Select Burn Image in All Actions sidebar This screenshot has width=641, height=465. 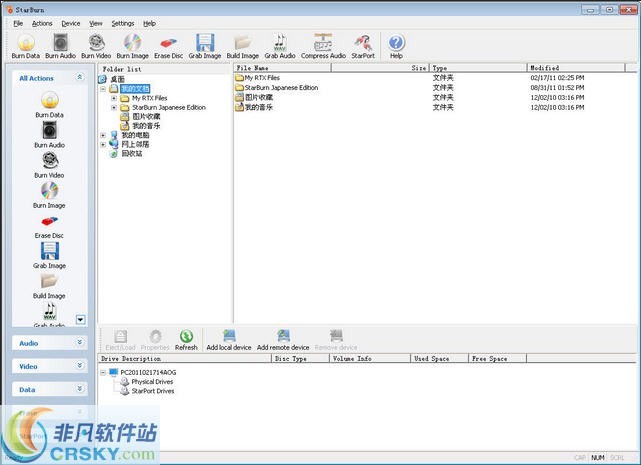pyautogui.click(x=49, y=195)
